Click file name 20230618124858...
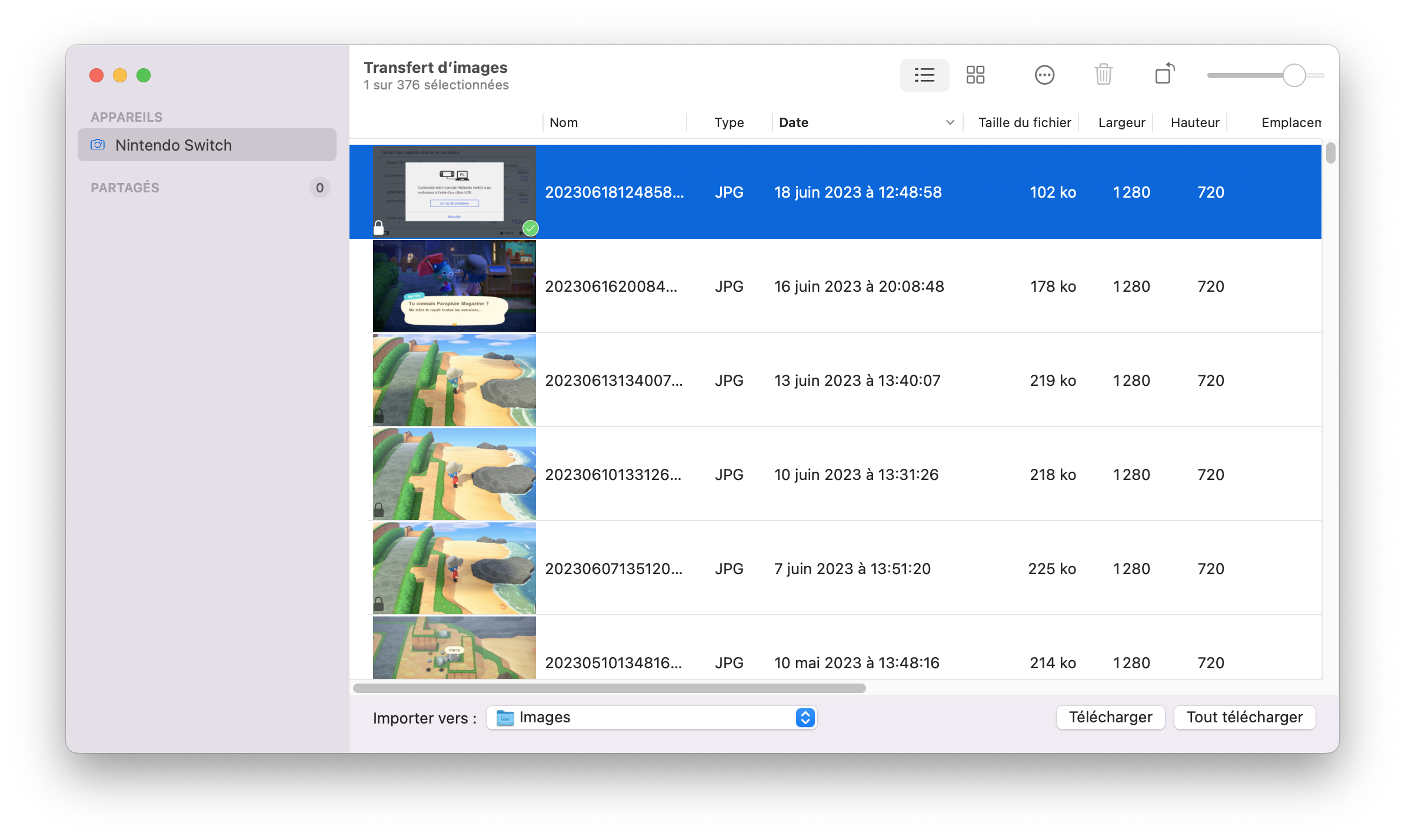Viewport: 1405px width, 840px height. tap(614, 192)
